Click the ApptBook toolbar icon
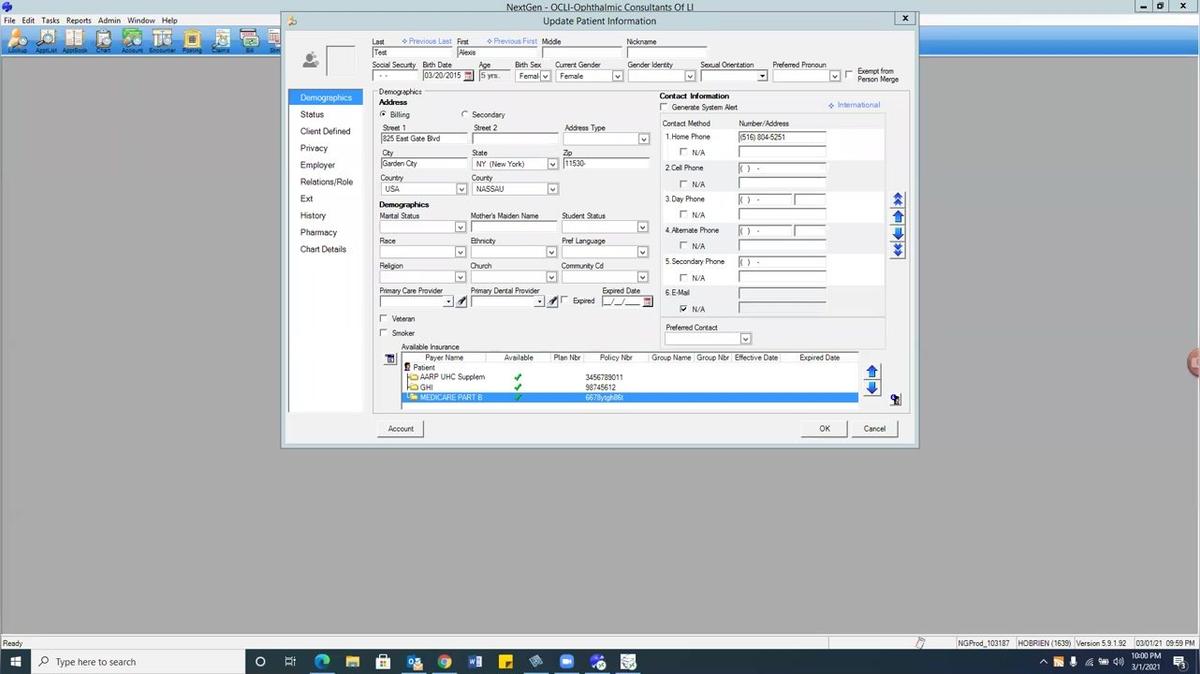 coord(75,39)
